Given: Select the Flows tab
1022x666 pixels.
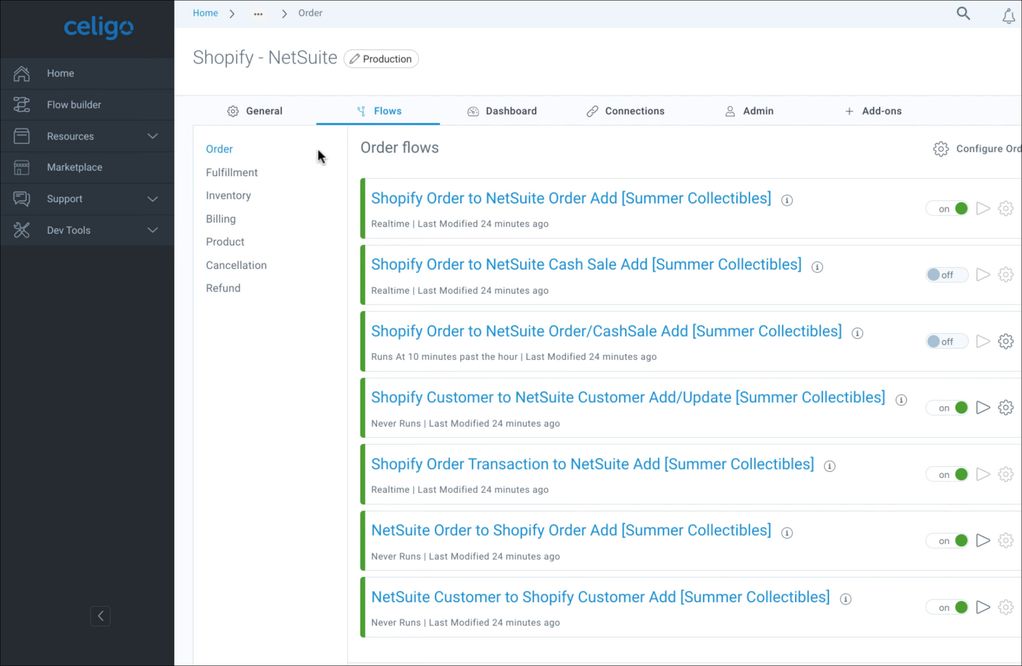Looking at the screenshot, I should 379,111.
